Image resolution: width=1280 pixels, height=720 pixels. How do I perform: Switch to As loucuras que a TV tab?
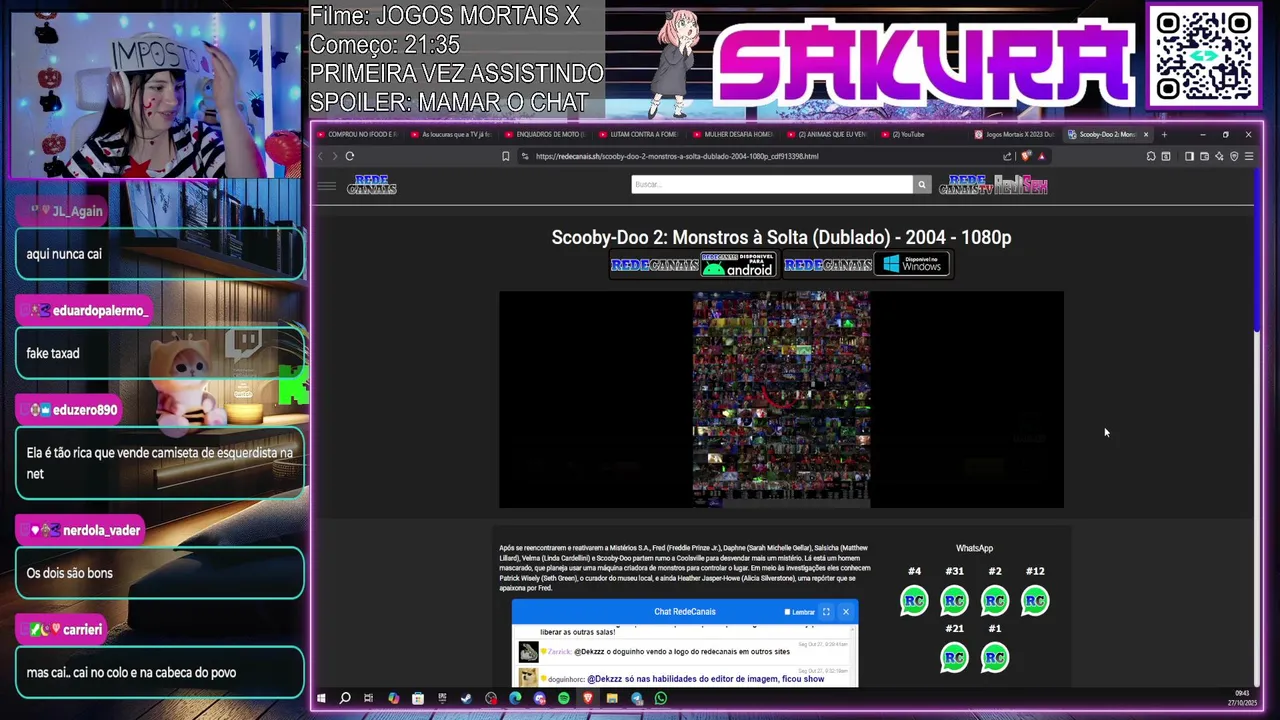[x=451, y=134]
